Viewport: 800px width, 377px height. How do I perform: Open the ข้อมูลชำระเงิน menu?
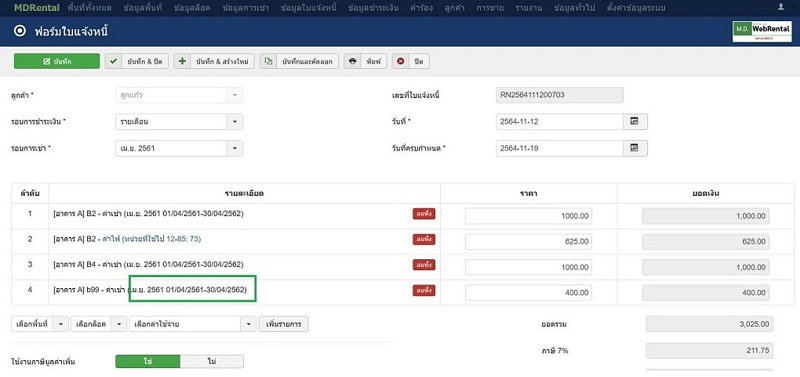pos(373,8)
